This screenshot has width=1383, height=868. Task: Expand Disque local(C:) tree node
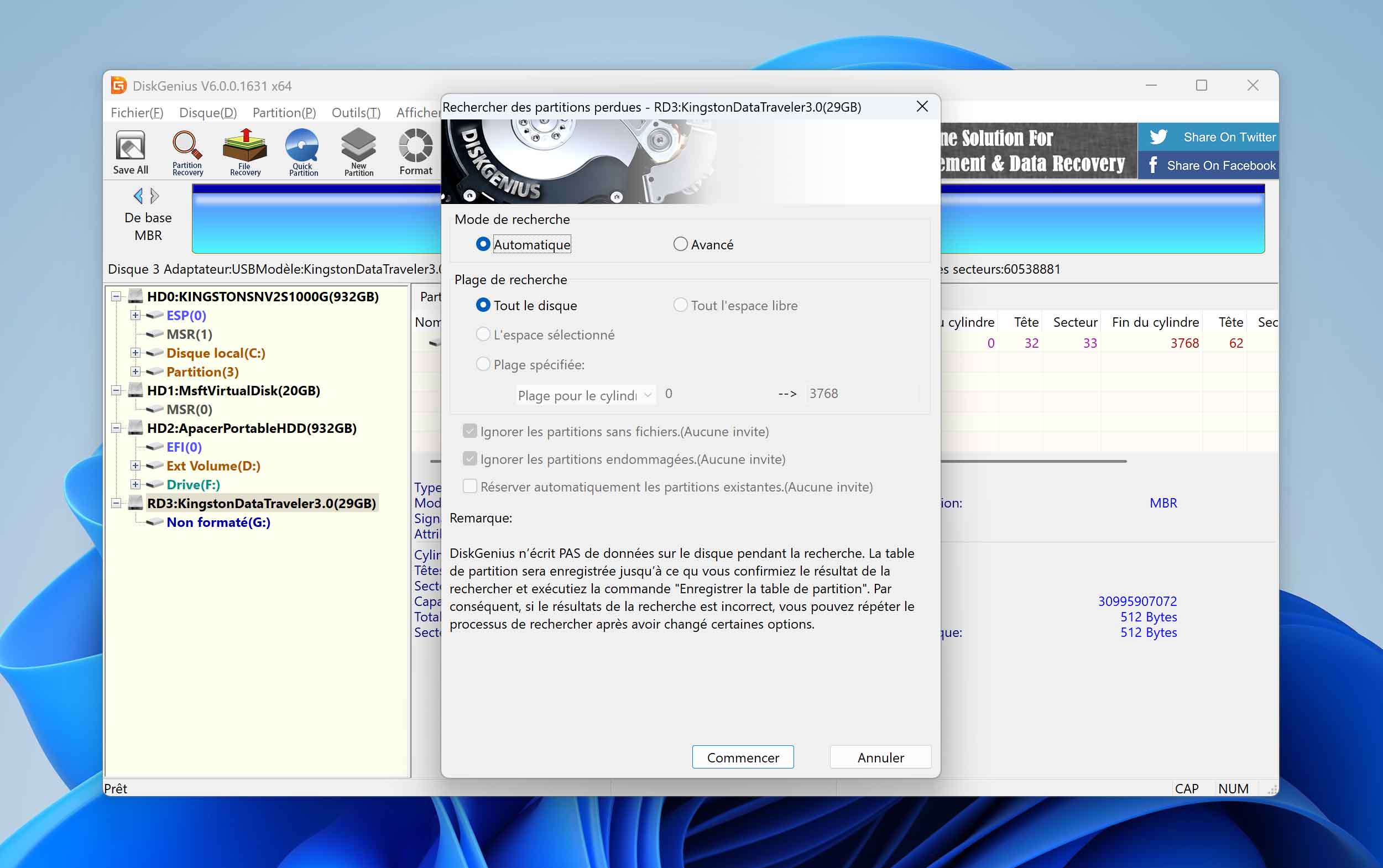point(135,353)
